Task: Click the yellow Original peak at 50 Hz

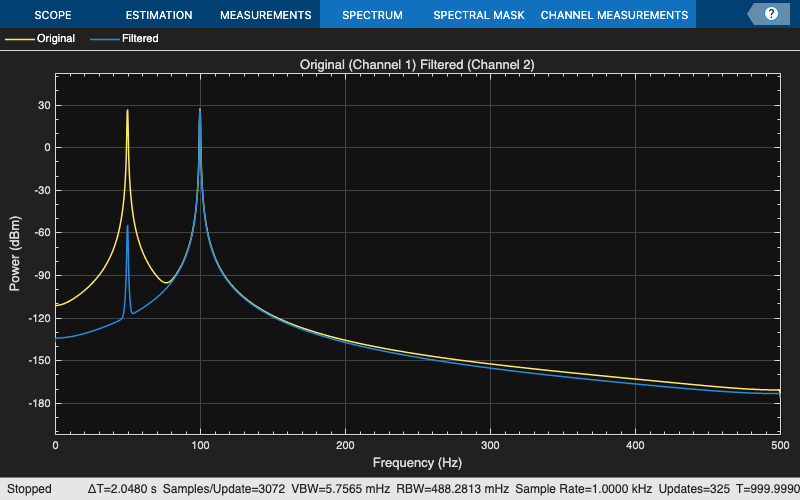Action: pyautogui.click(x=128, y=111)
